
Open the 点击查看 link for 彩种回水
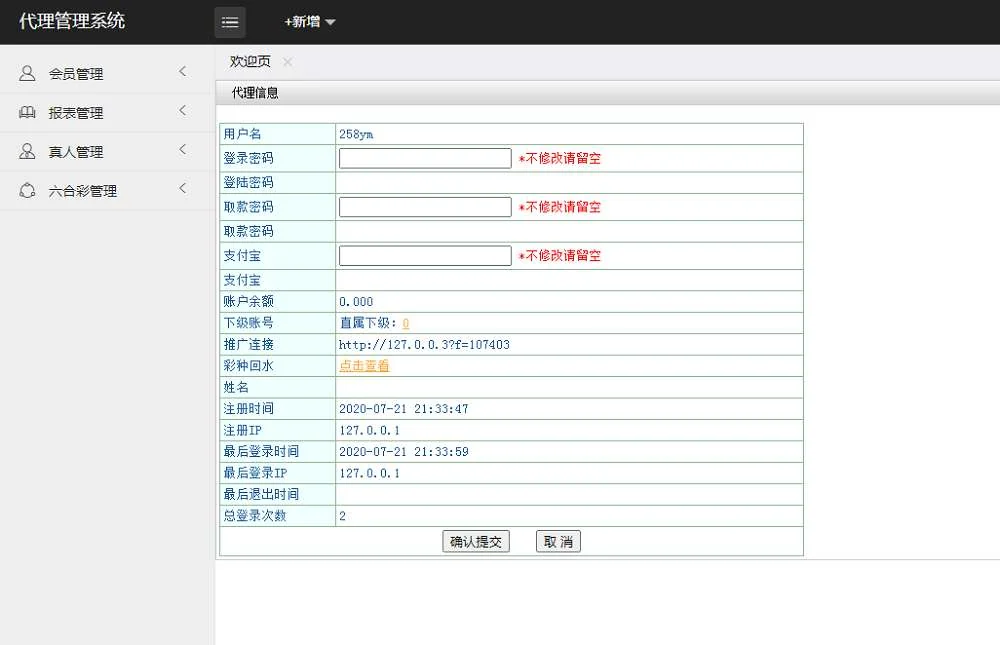pyautogui.click(x=364, y=366)
